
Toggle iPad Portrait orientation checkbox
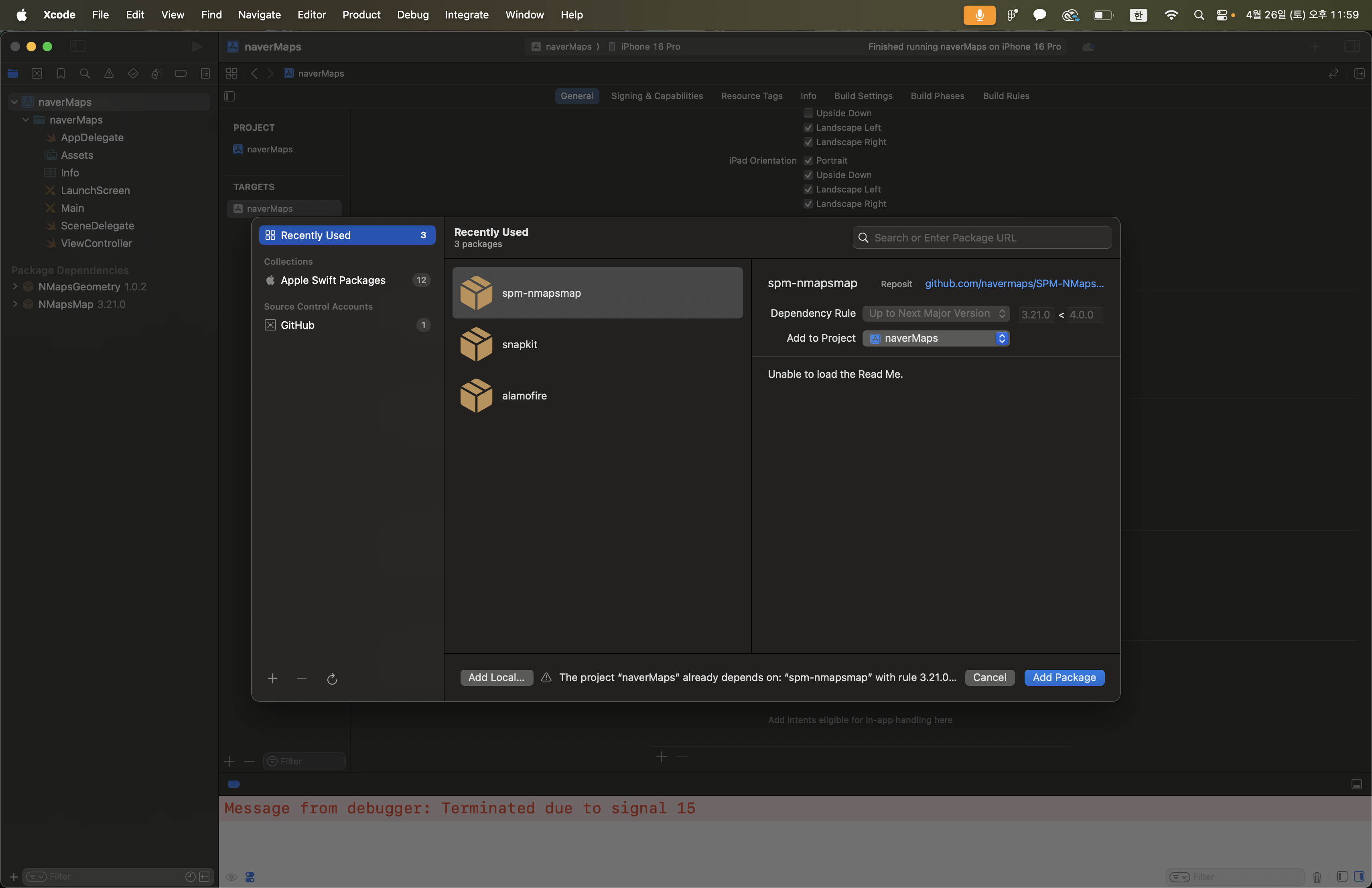point(808,160)
